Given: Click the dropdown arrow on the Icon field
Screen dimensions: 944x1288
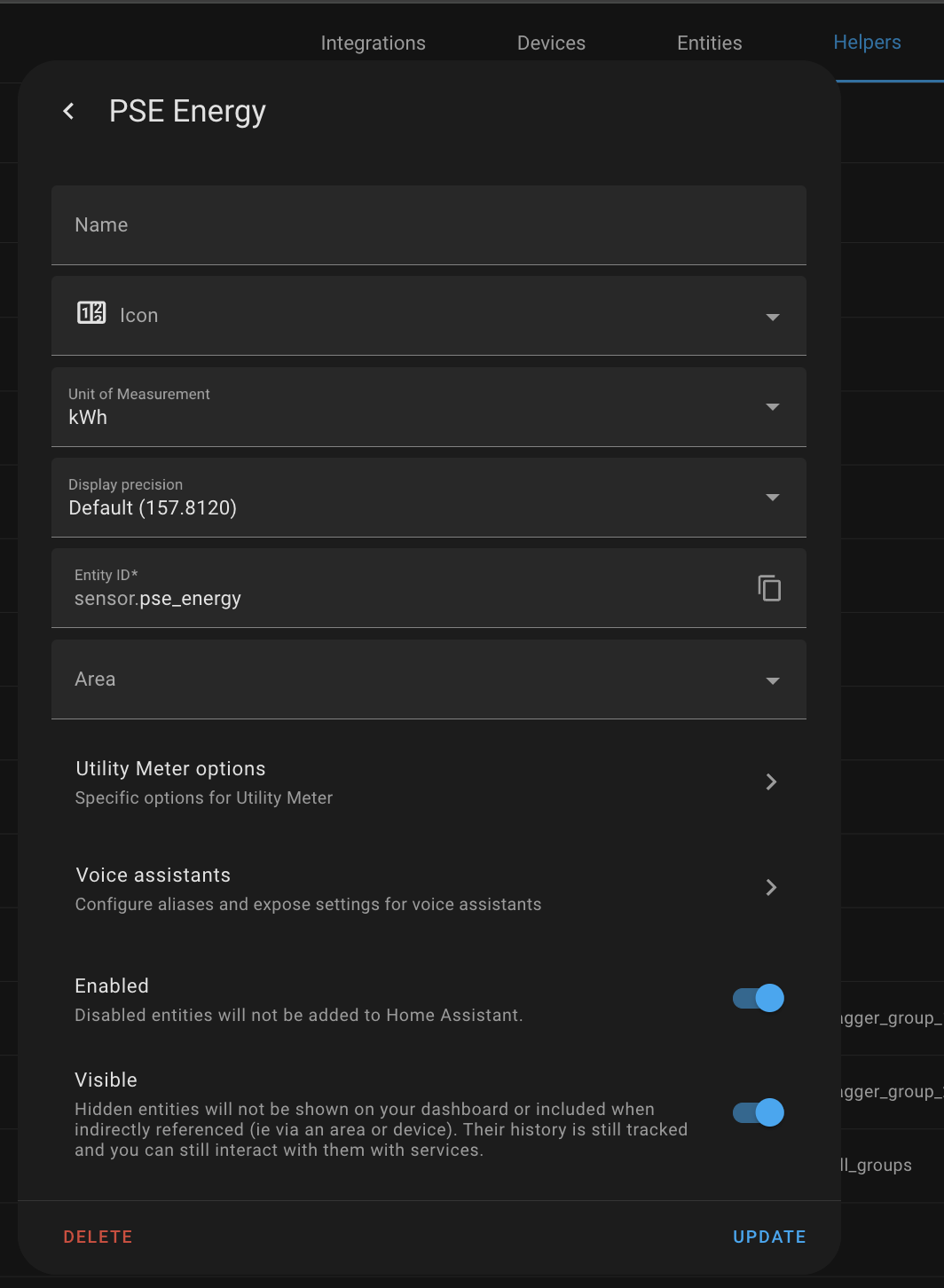Looking at the screenshot, I should coord(772,316).
